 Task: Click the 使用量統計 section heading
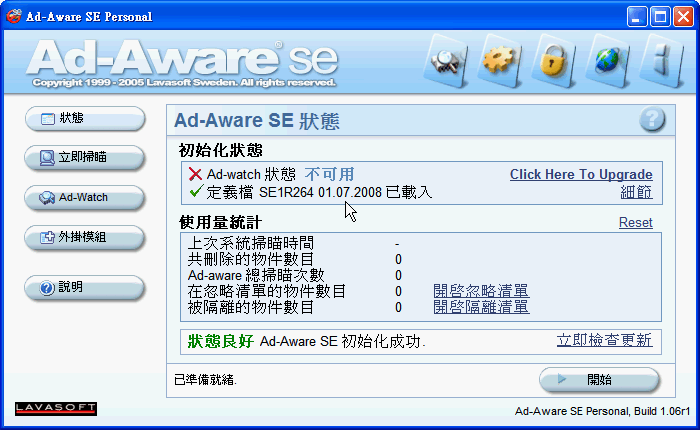pyautogui.click(x=221, y=222)
